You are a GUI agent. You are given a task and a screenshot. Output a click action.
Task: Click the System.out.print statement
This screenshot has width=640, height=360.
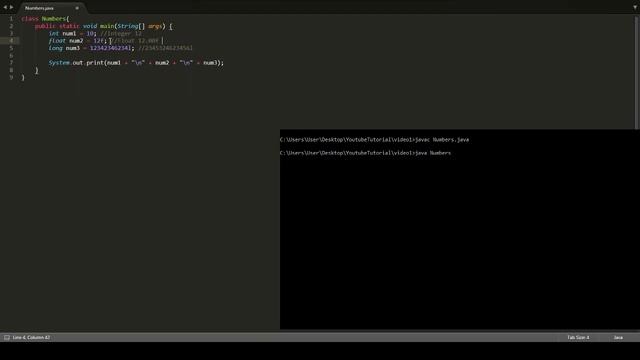(x=136, y=63)
